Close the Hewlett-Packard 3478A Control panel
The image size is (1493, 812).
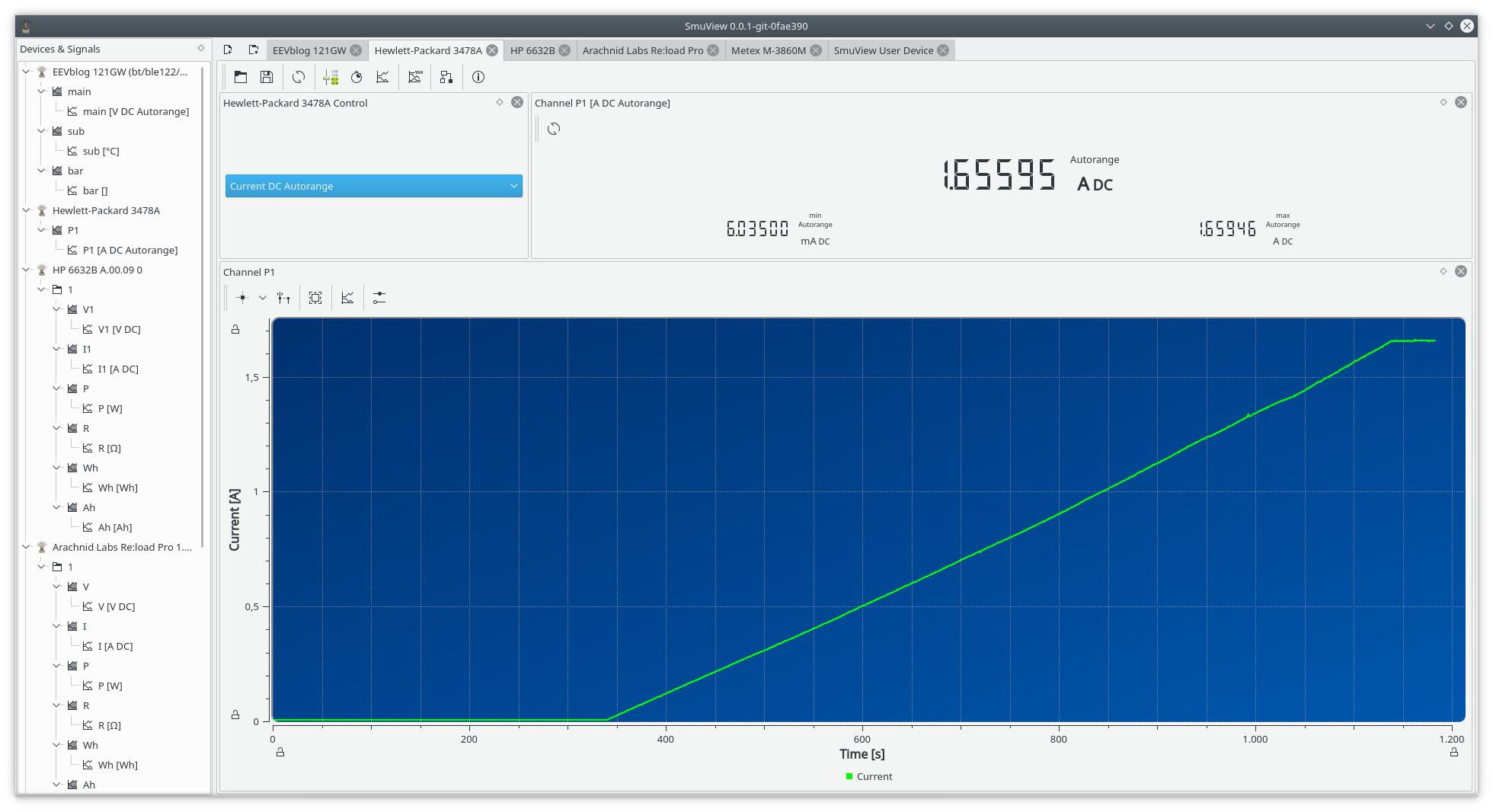(517, 102)
